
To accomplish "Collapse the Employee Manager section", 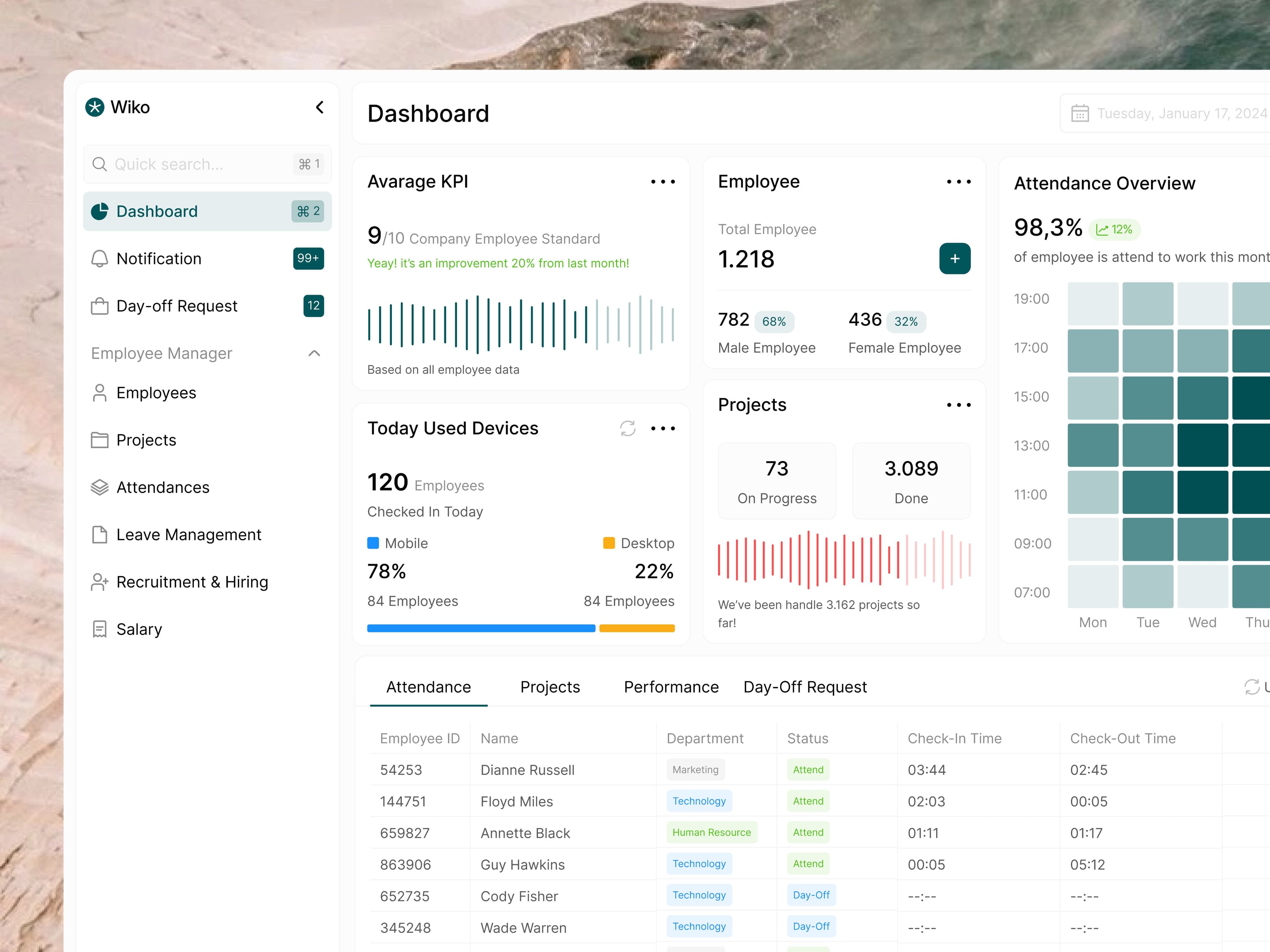I will point(314,353).
